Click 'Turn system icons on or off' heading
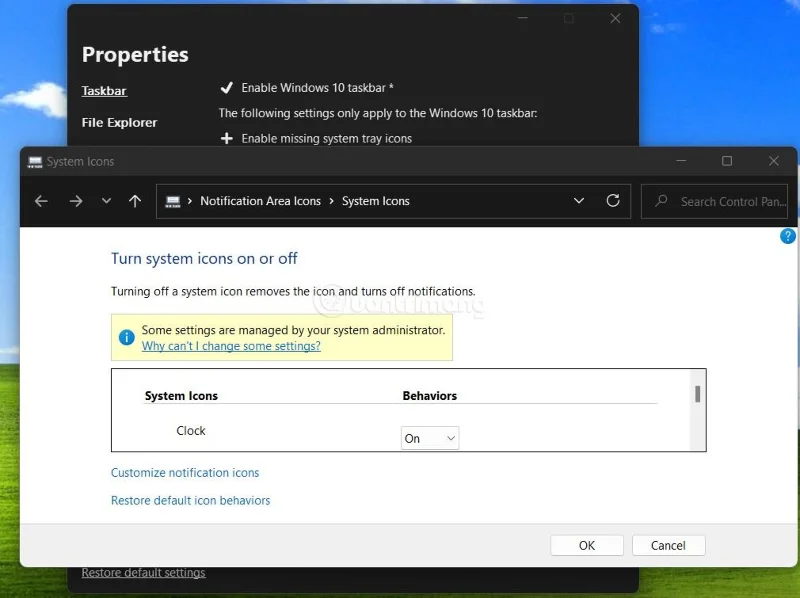The width and height of the screenshot is (800, 598). [204, 259]
